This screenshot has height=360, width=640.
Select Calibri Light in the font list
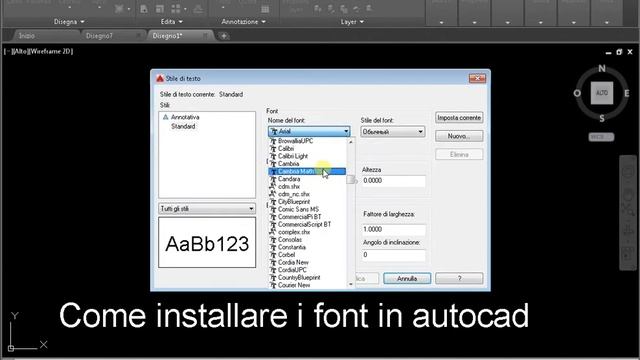click(307, 156)
